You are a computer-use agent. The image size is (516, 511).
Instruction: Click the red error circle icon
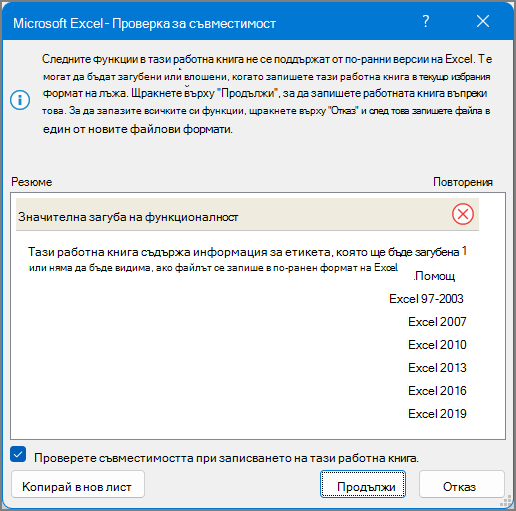pos(463,214)
